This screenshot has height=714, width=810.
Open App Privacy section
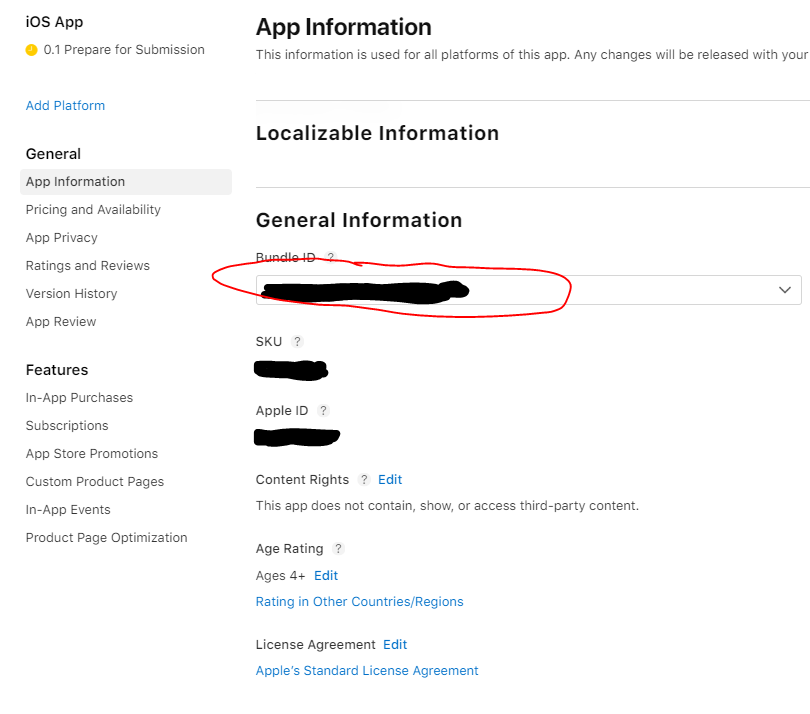click(62, 238)
